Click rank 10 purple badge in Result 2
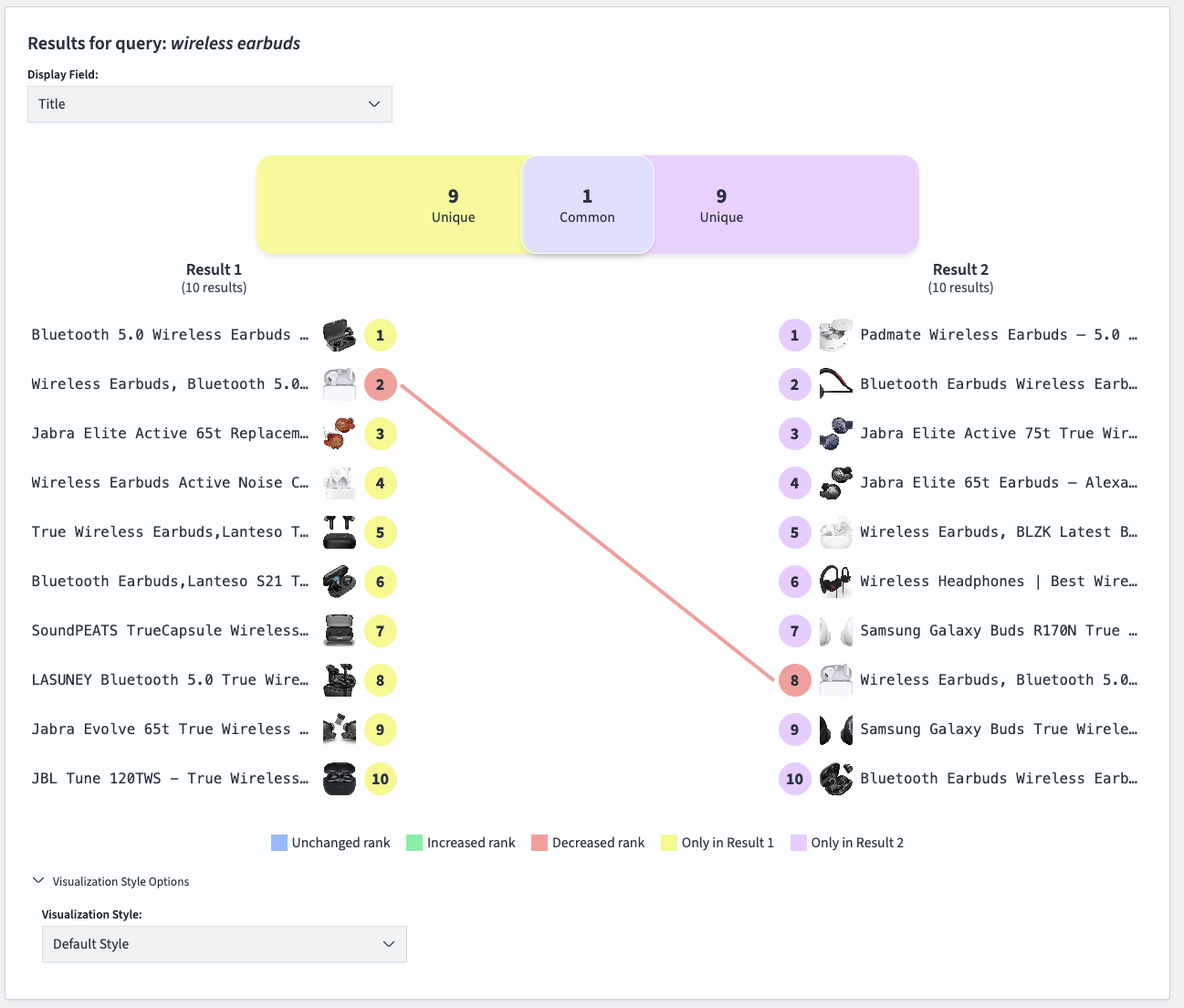The height and width of the screenshot is (1008, 1184). [x=794, y=779]
